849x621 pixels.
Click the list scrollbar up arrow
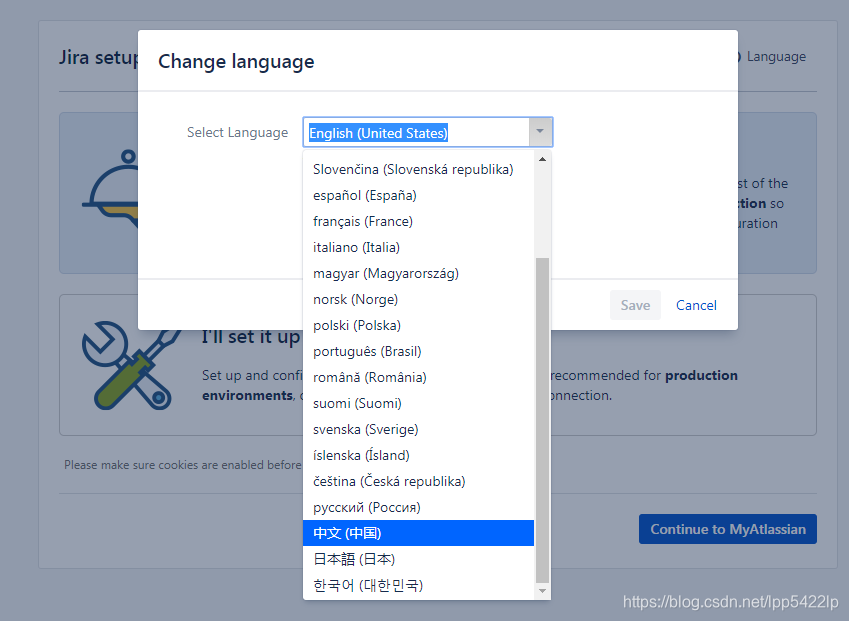542,159
